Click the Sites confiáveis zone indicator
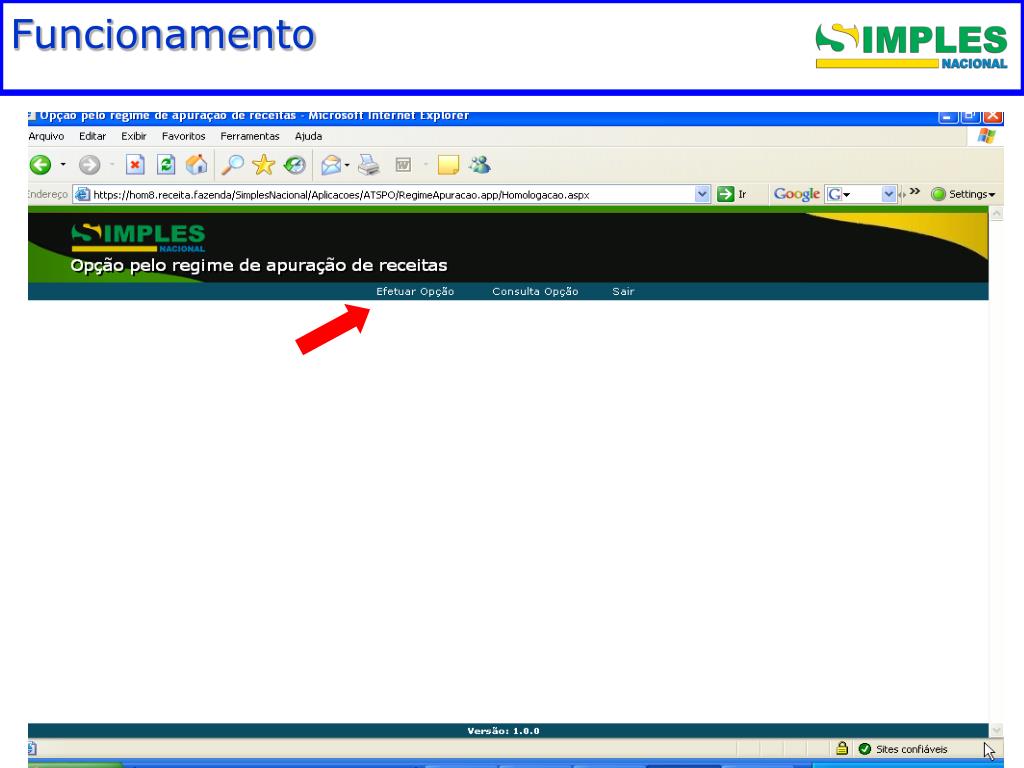1024x768 pixels. point(904,748)
